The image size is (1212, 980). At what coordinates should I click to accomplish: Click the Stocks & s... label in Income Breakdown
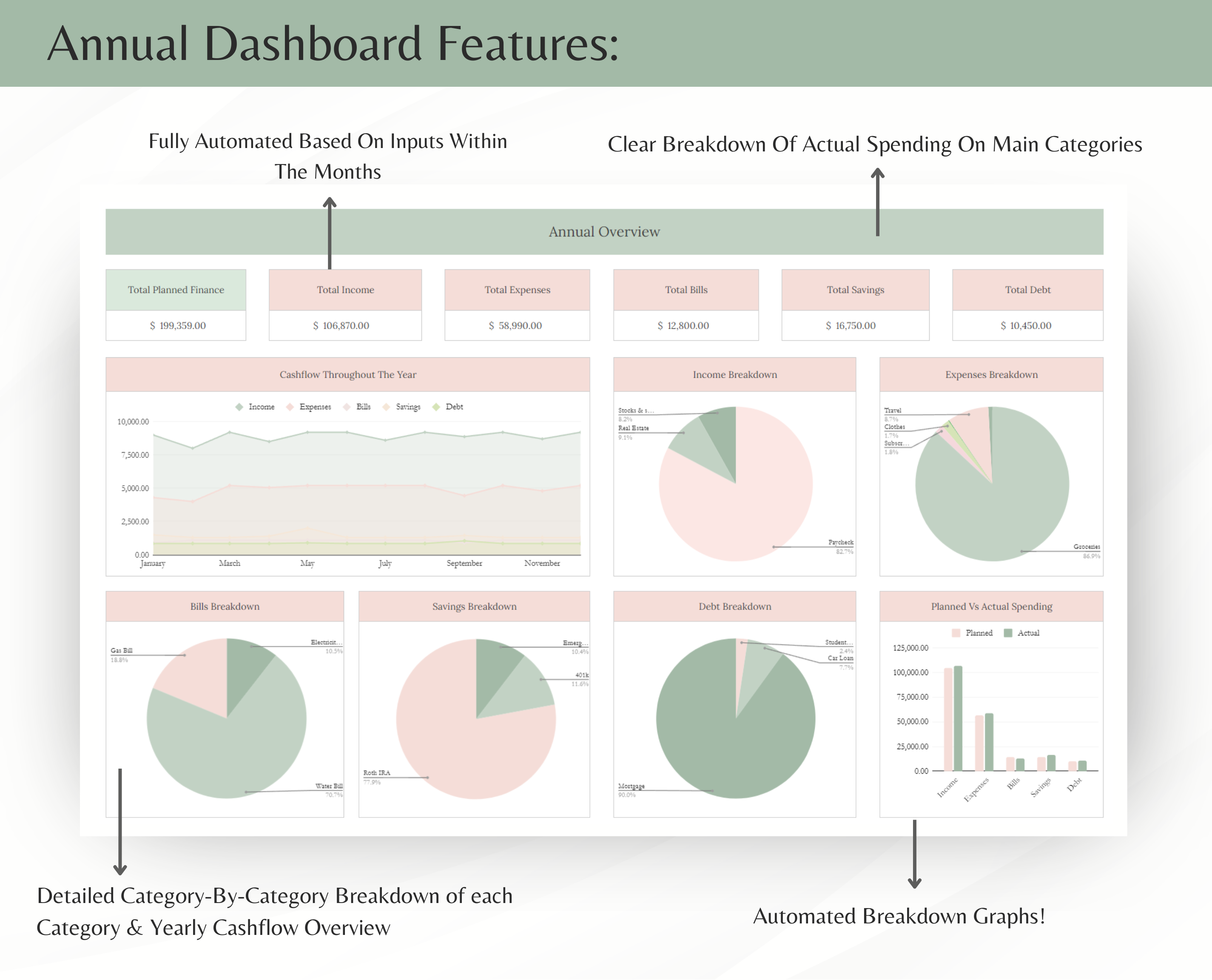point(636,410)
